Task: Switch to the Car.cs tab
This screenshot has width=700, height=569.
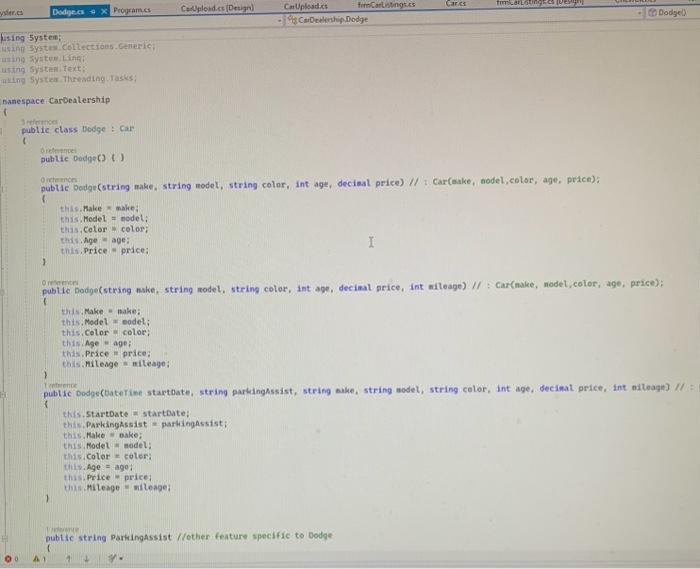Action: pyautogui.click(x=455, y=3)
